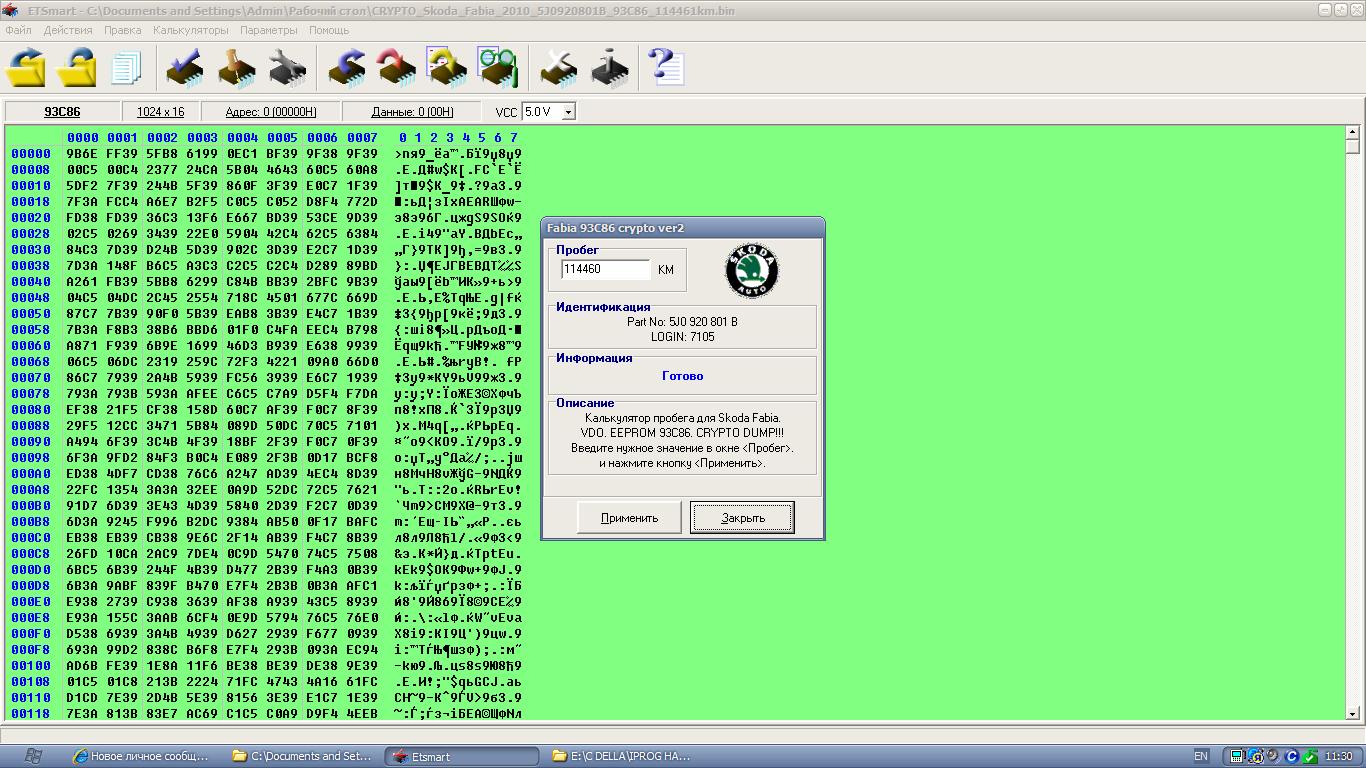Click row address 00010

click(31, 186)
